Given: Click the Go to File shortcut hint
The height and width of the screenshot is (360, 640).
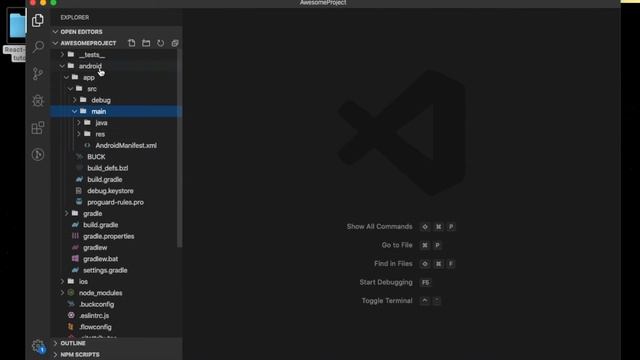Looking at the screenshot, I should [x=411, y=245].
